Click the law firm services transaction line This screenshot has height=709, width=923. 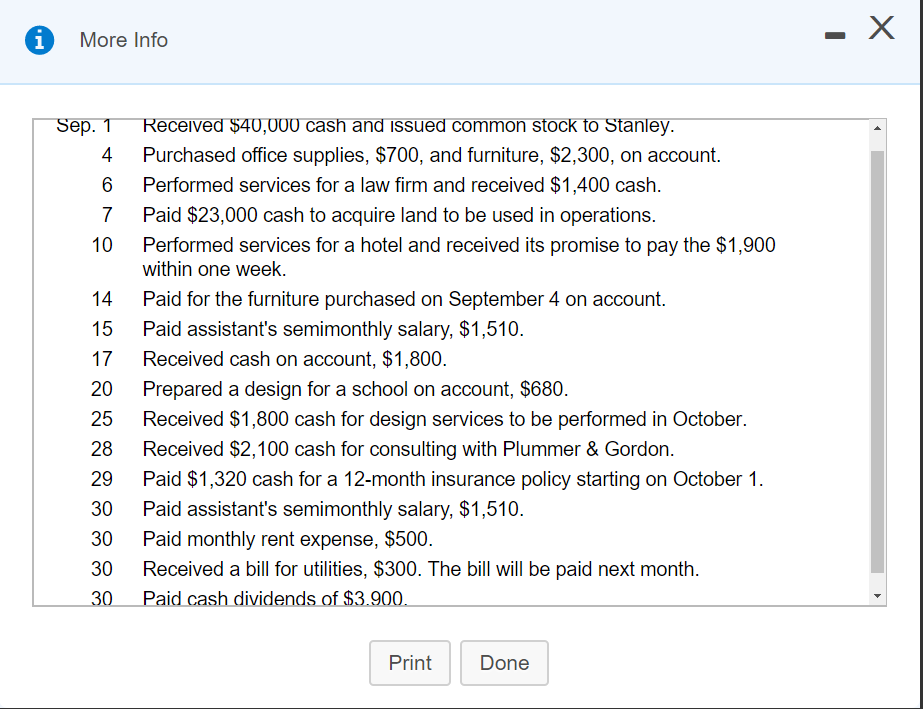click(401, 185)
